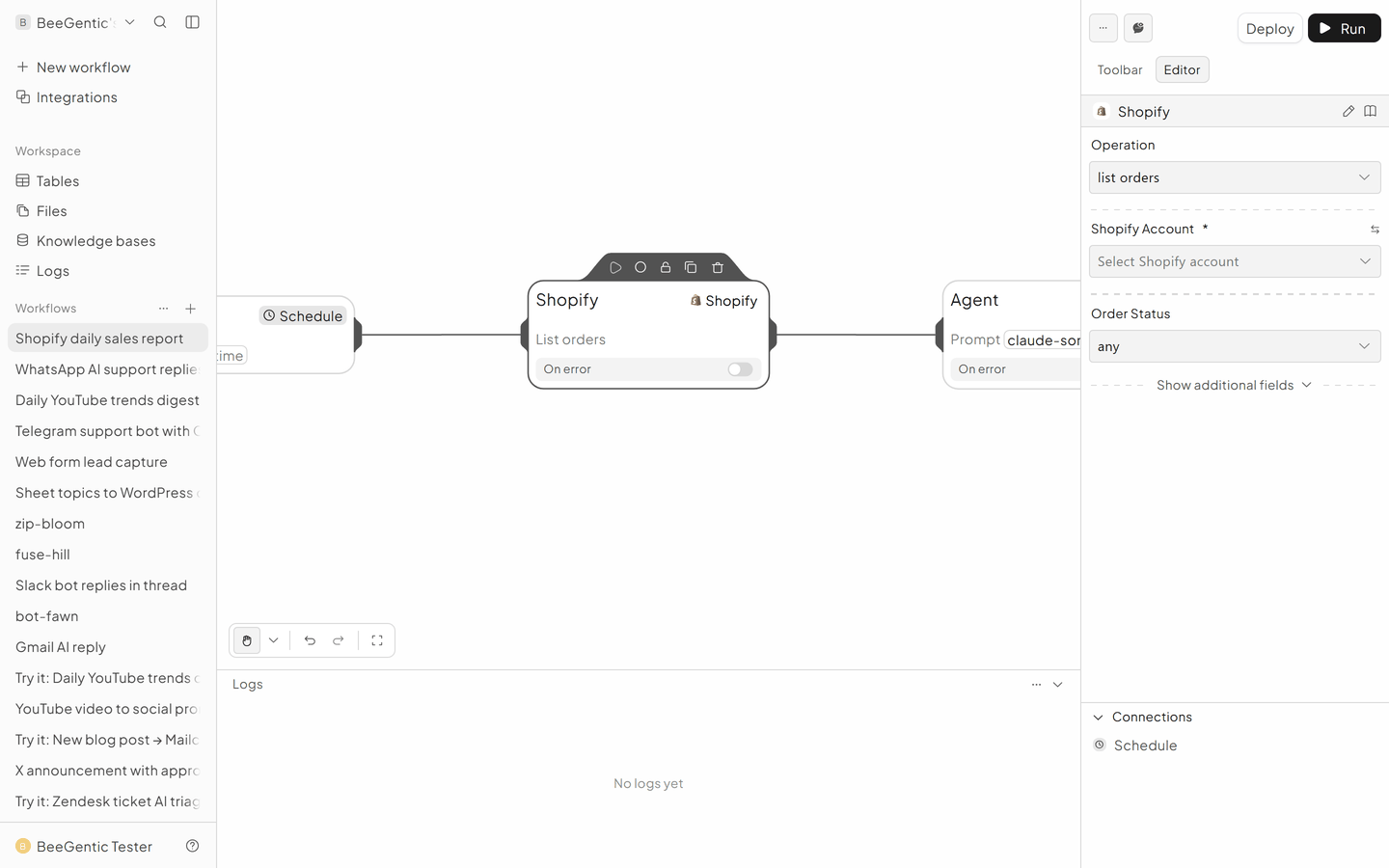Open Files in the Workspace section
The width and height of the screenshot is (1389, 868).
108,211
